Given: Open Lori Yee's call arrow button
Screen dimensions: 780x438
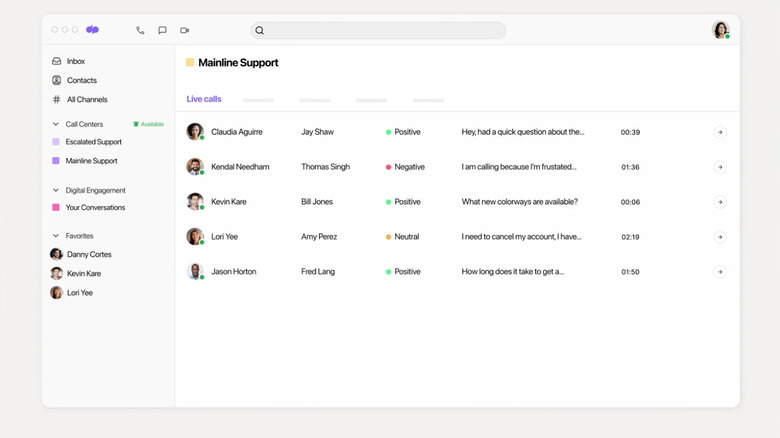Looking at the screenshot, I should point(720,237).
